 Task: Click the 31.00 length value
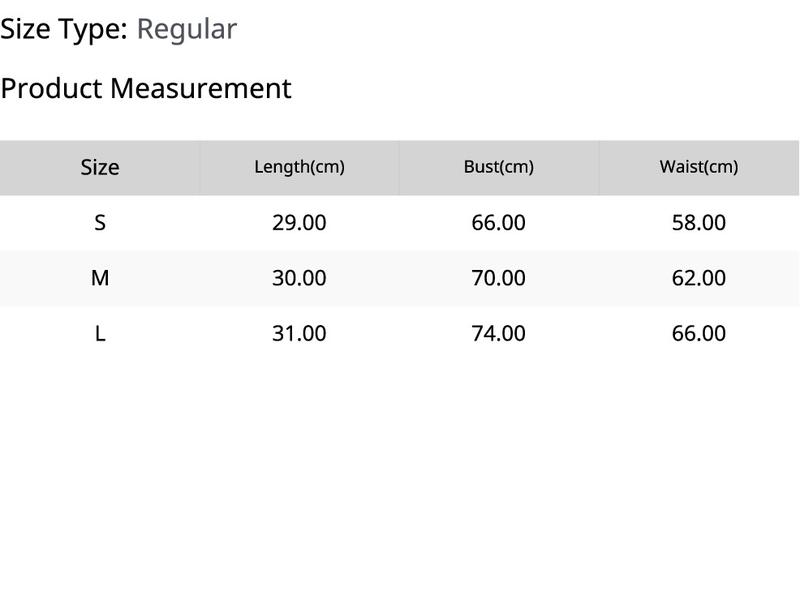[x=299, y=333]
